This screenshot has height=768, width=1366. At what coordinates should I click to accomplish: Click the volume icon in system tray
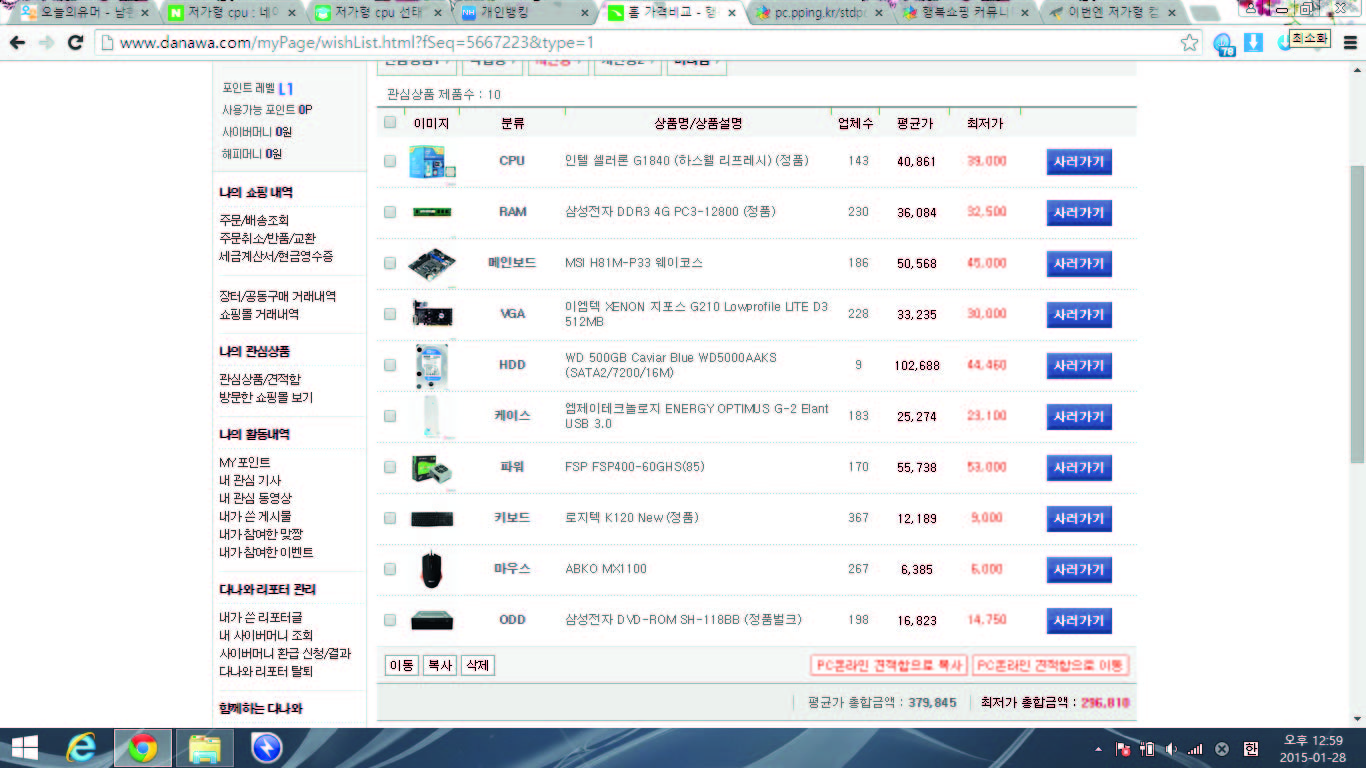[x=1171, y=749]
